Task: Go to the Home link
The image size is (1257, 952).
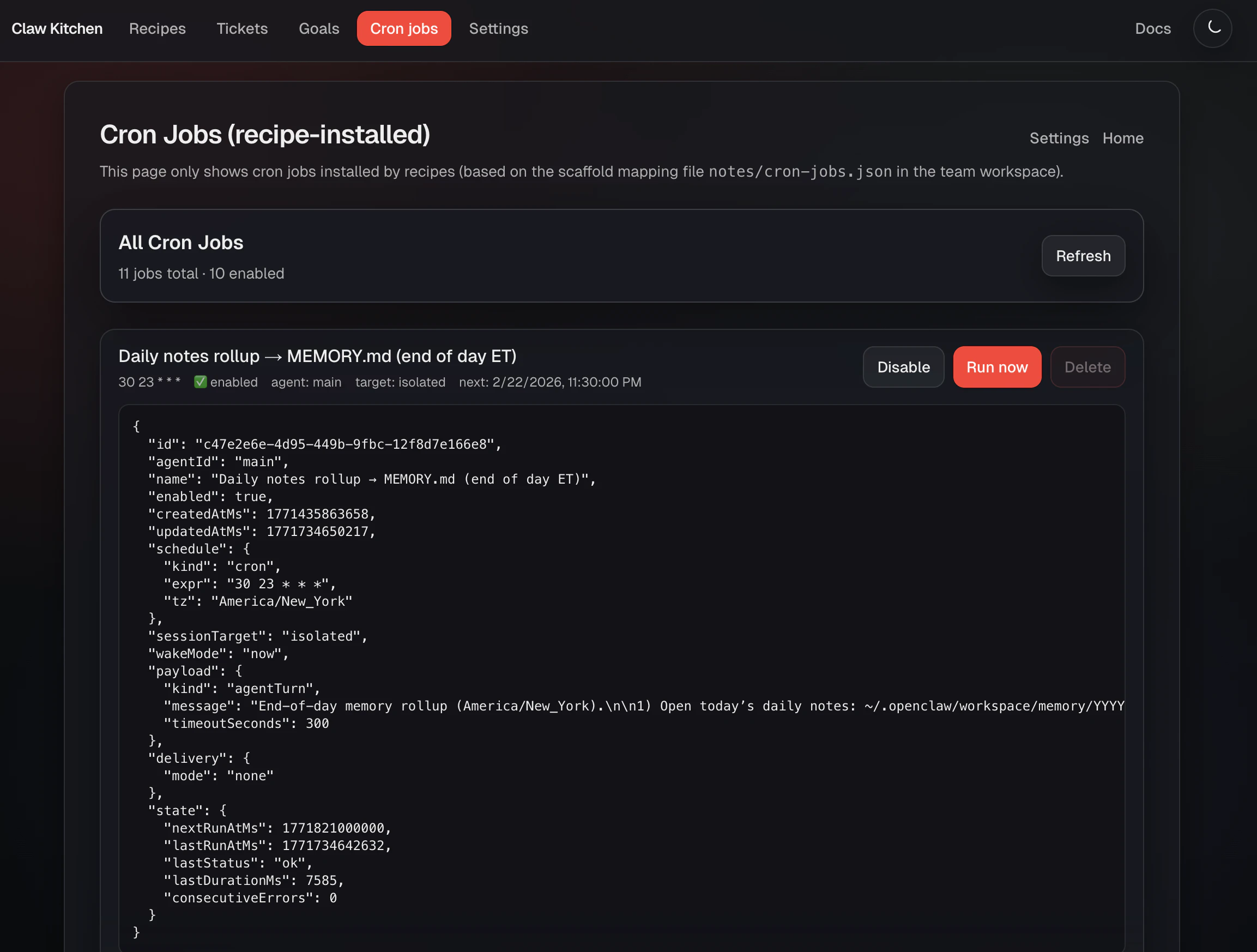Action: pyautogui.click(x=1122, y=138)
